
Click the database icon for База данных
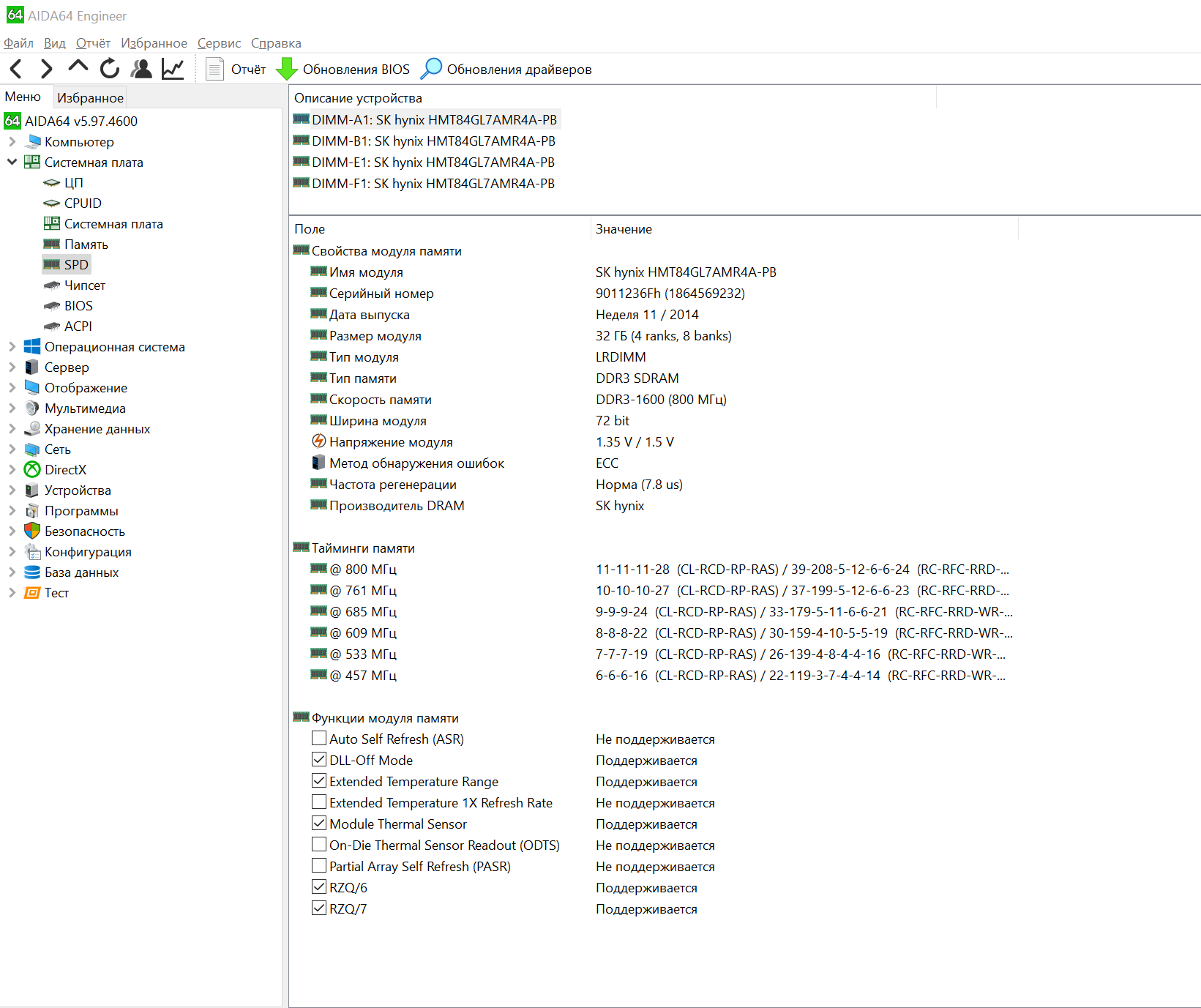(32, 572)
